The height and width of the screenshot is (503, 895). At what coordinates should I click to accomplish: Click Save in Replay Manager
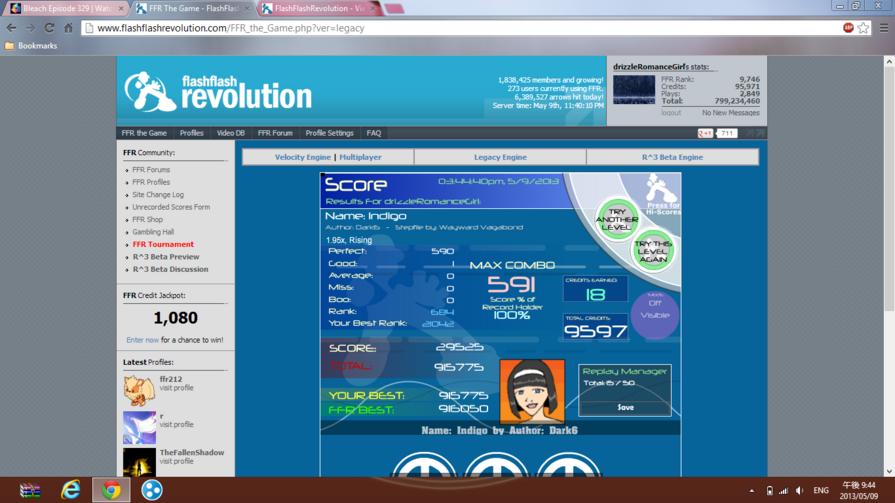point(625,408)
